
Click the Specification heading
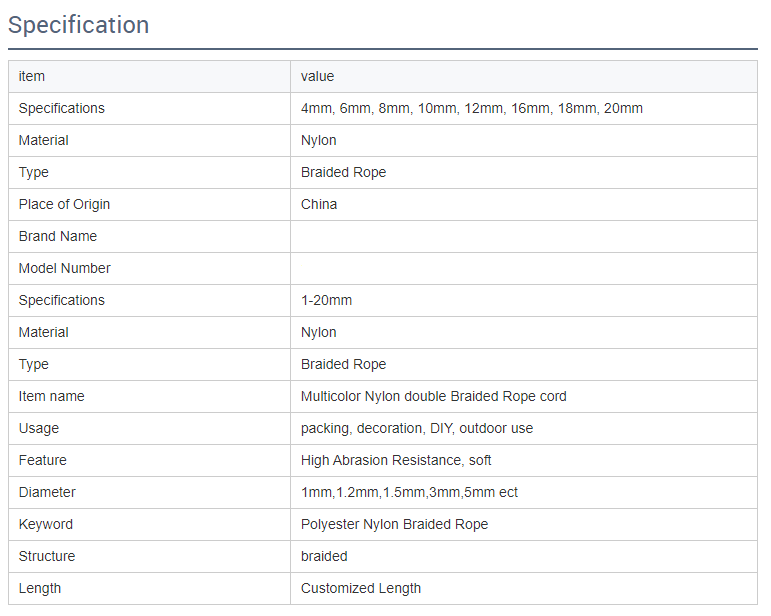point(79,25)
